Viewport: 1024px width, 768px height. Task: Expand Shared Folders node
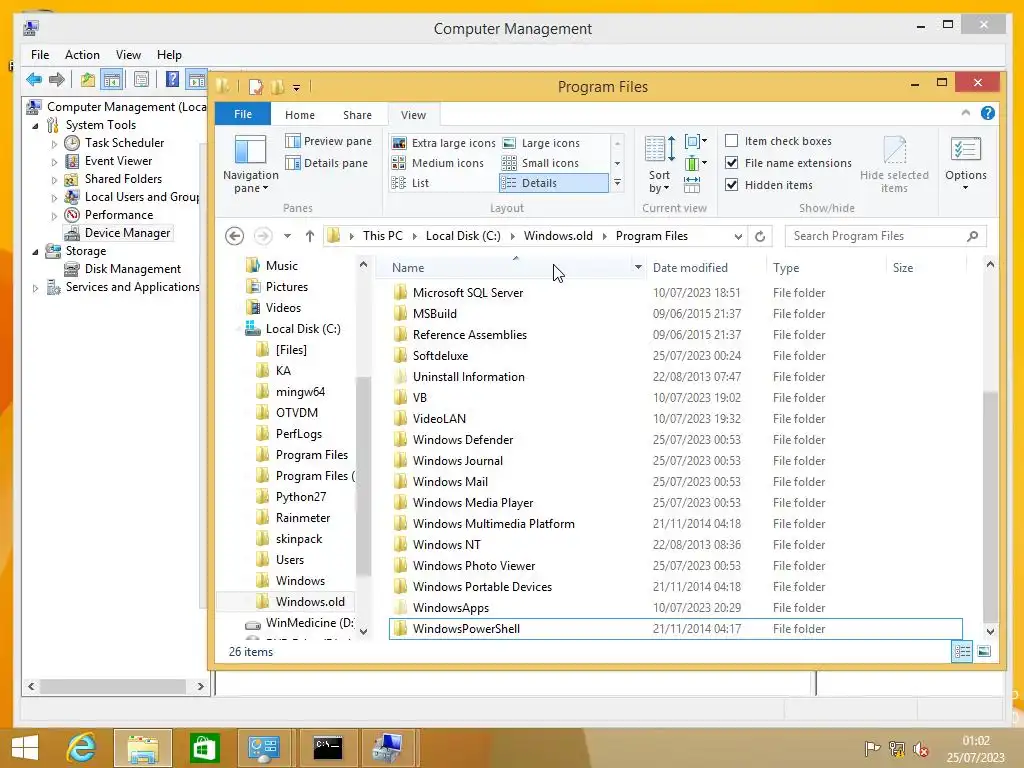(x=54, y=180)
